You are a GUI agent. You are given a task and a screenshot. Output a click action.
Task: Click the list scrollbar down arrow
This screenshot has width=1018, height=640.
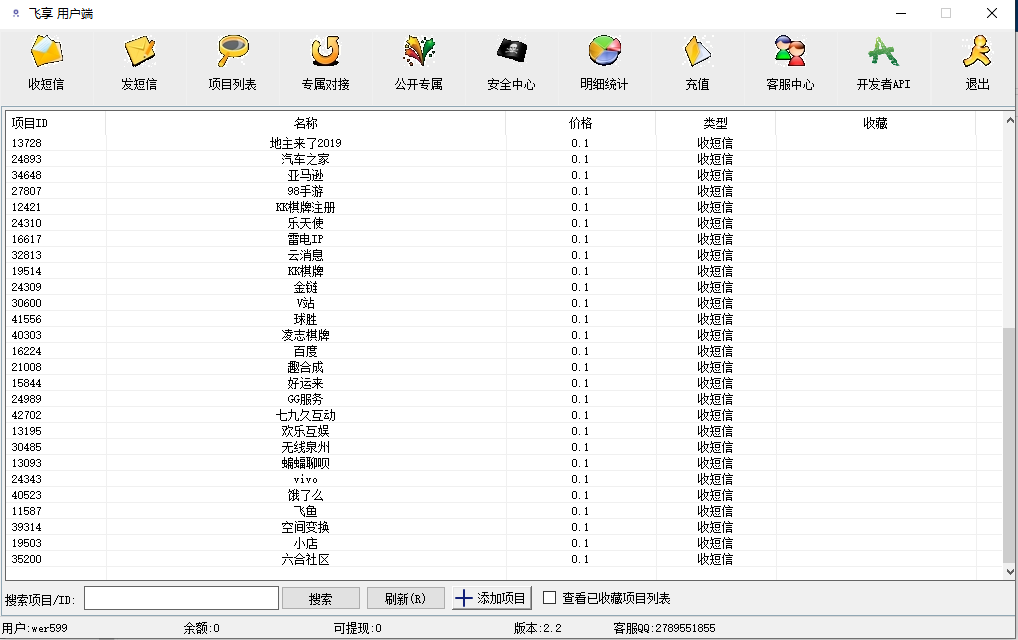coord(1010,572)
